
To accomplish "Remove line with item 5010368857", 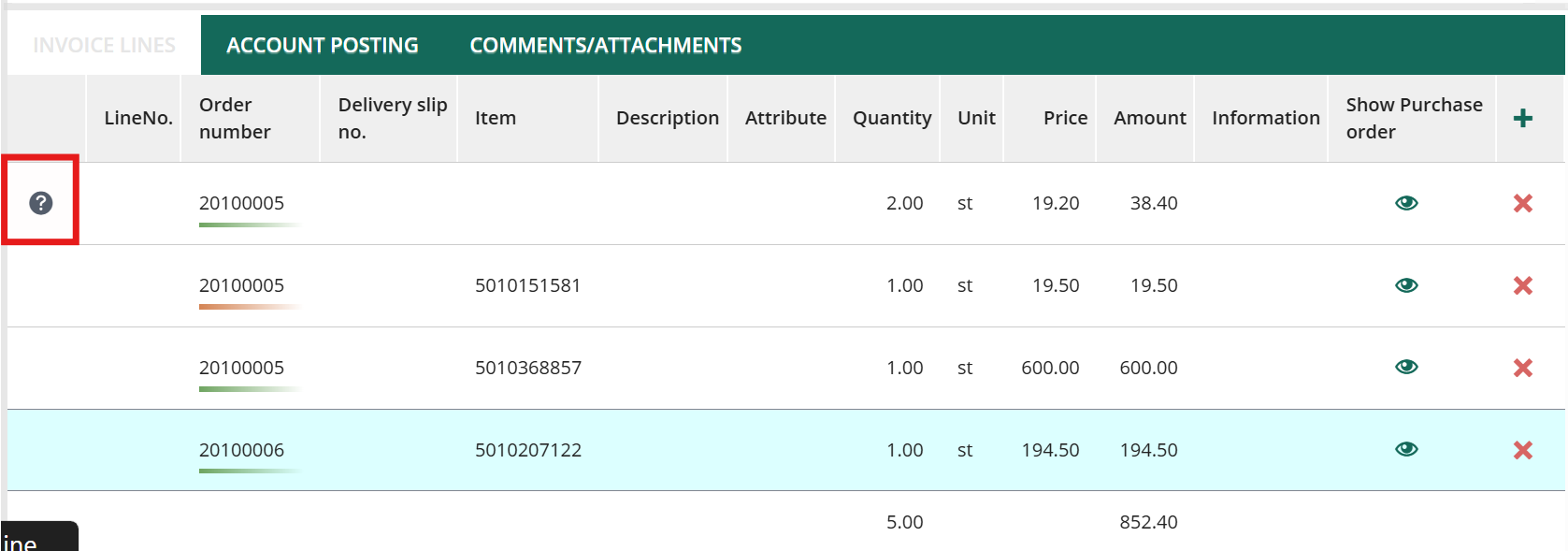I will pos(1522,368).
